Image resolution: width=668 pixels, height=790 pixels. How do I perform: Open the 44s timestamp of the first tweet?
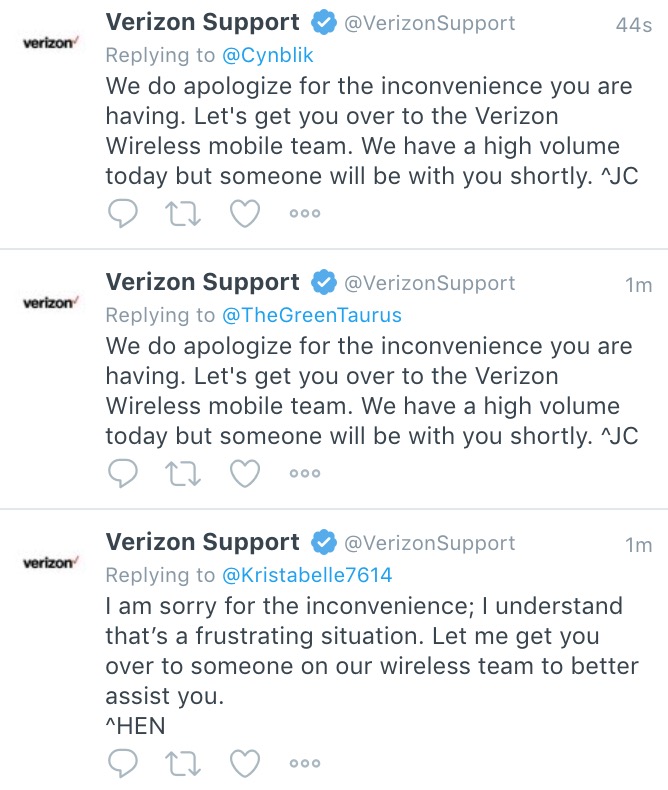click(x=634, y=25)
